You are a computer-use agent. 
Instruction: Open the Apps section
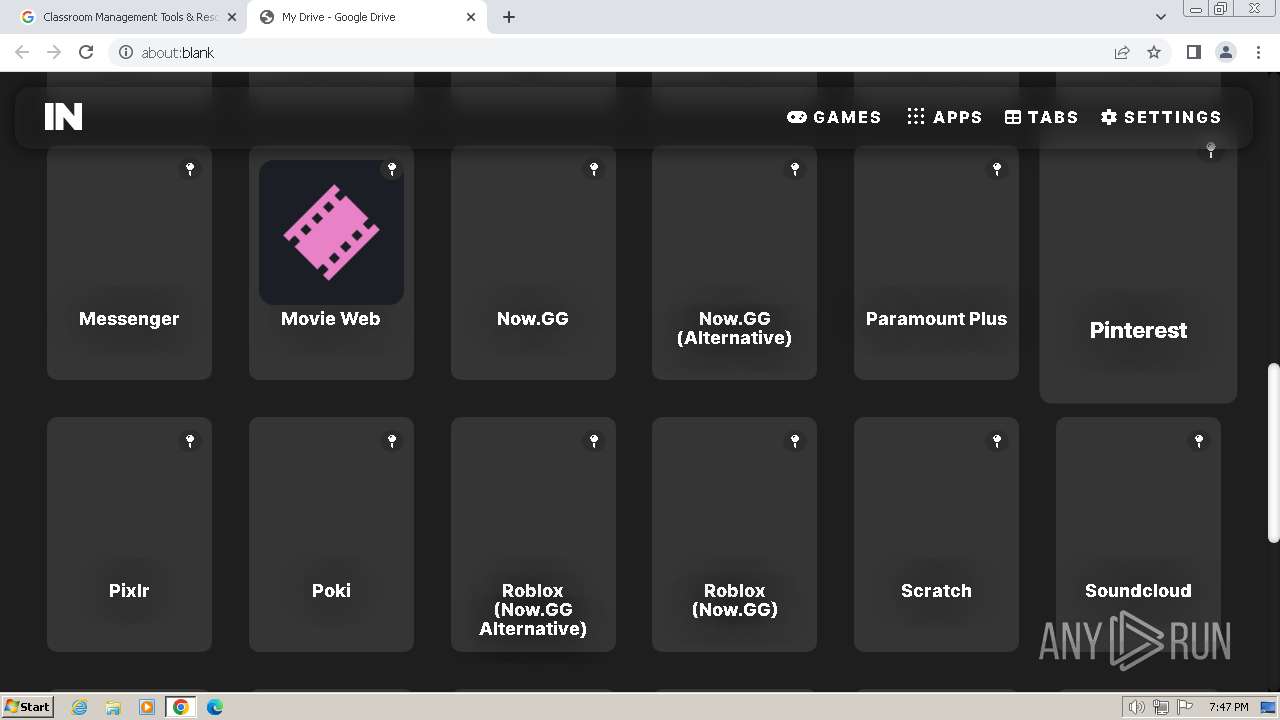[944, 117]
